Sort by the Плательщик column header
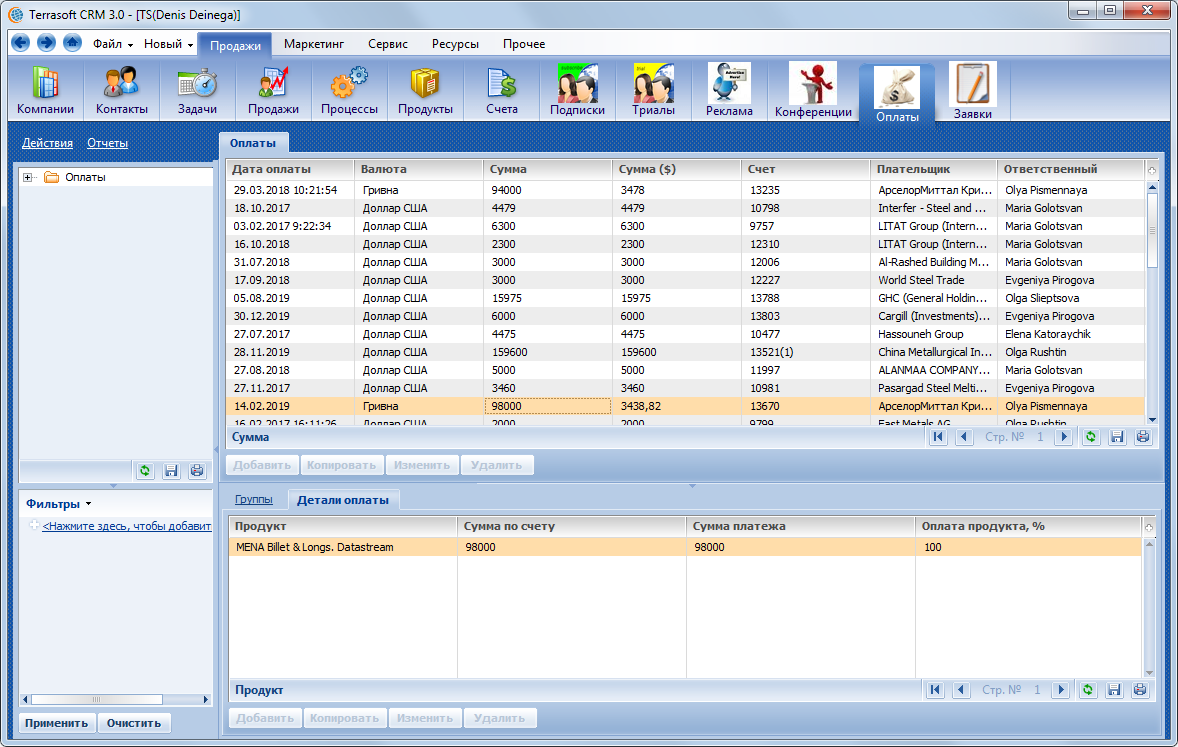The image size is (1178, 747). pos(933,169)
